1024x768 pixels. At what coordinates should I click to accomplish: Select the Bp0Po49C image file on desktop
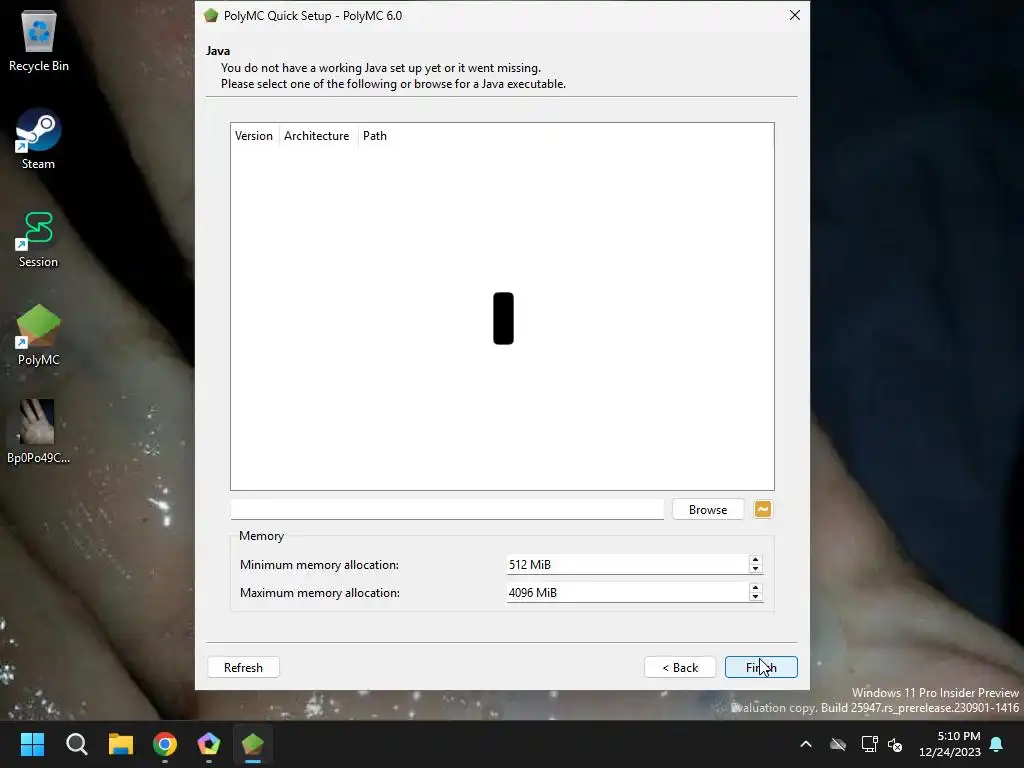tap(39, 432)
